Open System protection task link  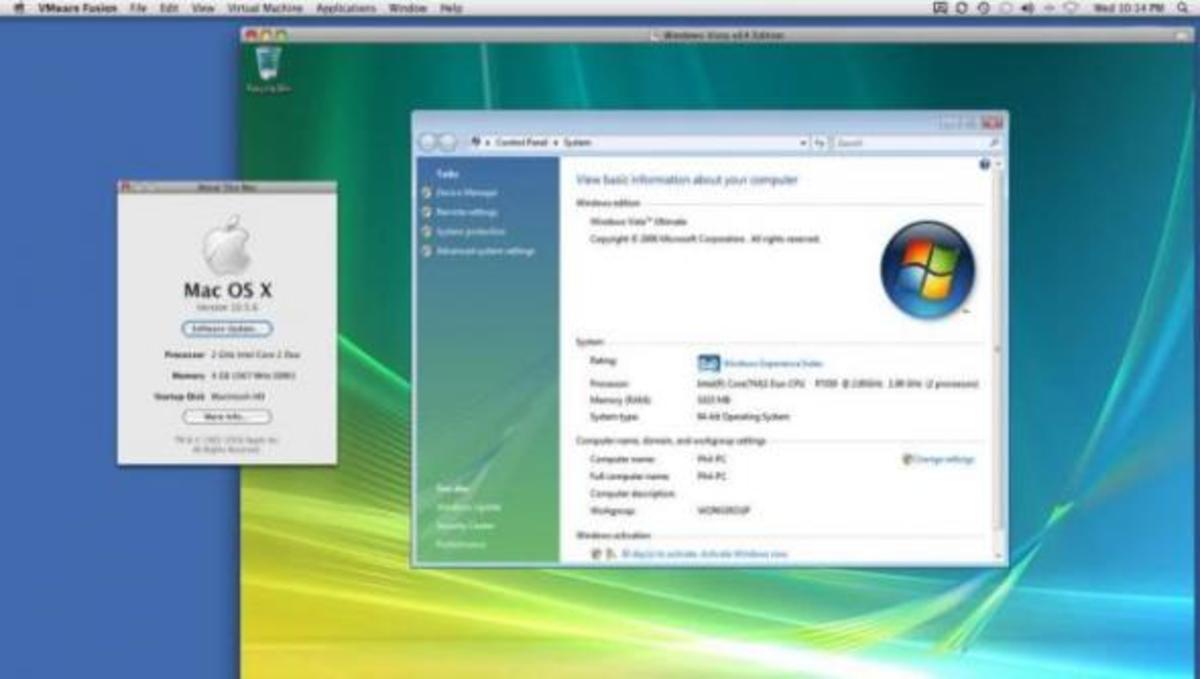[471, 232]
